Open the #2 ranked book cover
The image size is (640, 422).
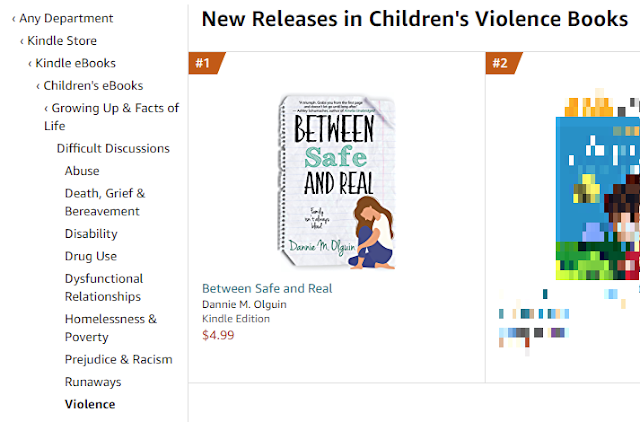click(x=597, y=188)
